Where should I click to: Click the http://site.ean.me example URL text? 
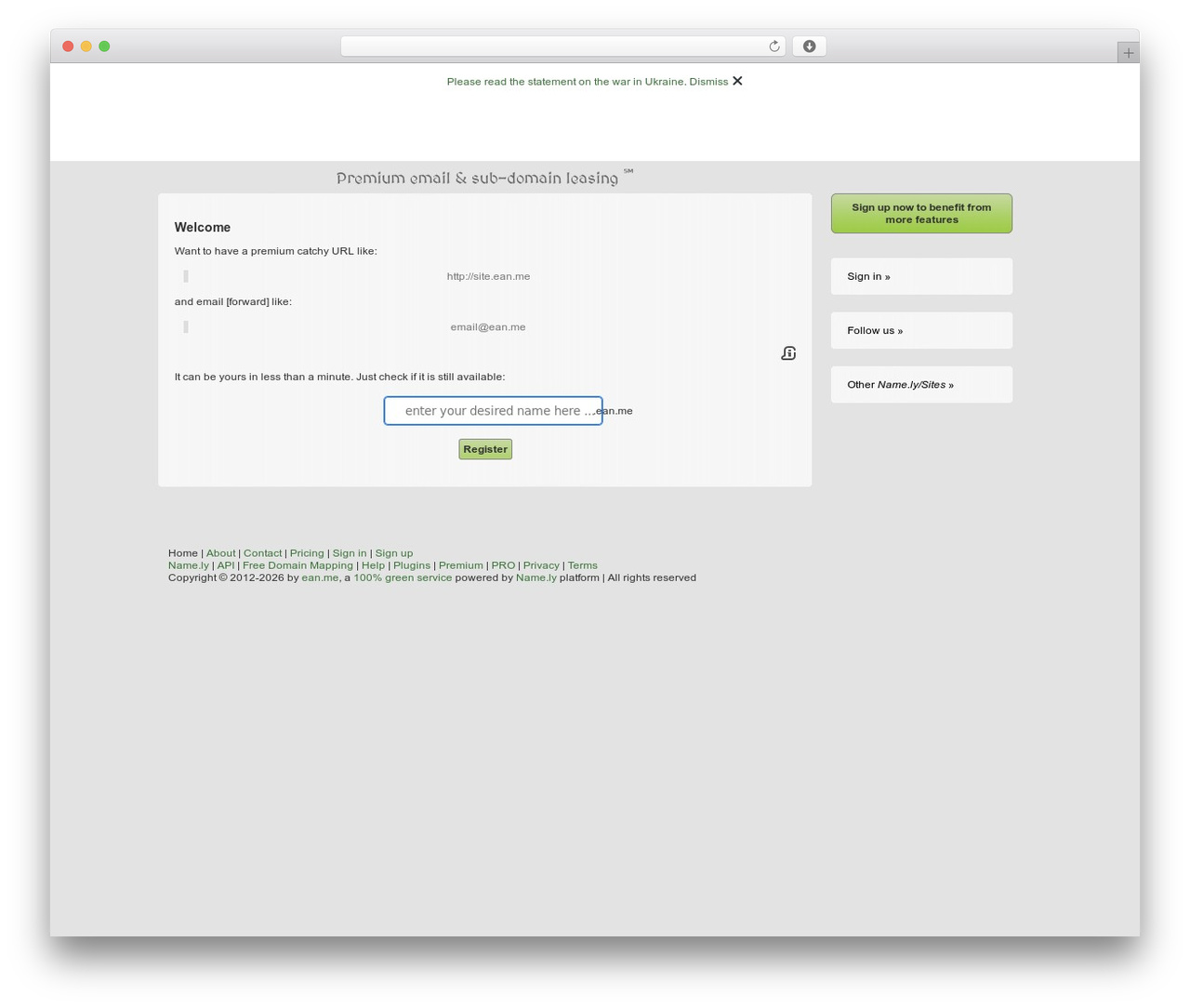click(x=488, y=276)
